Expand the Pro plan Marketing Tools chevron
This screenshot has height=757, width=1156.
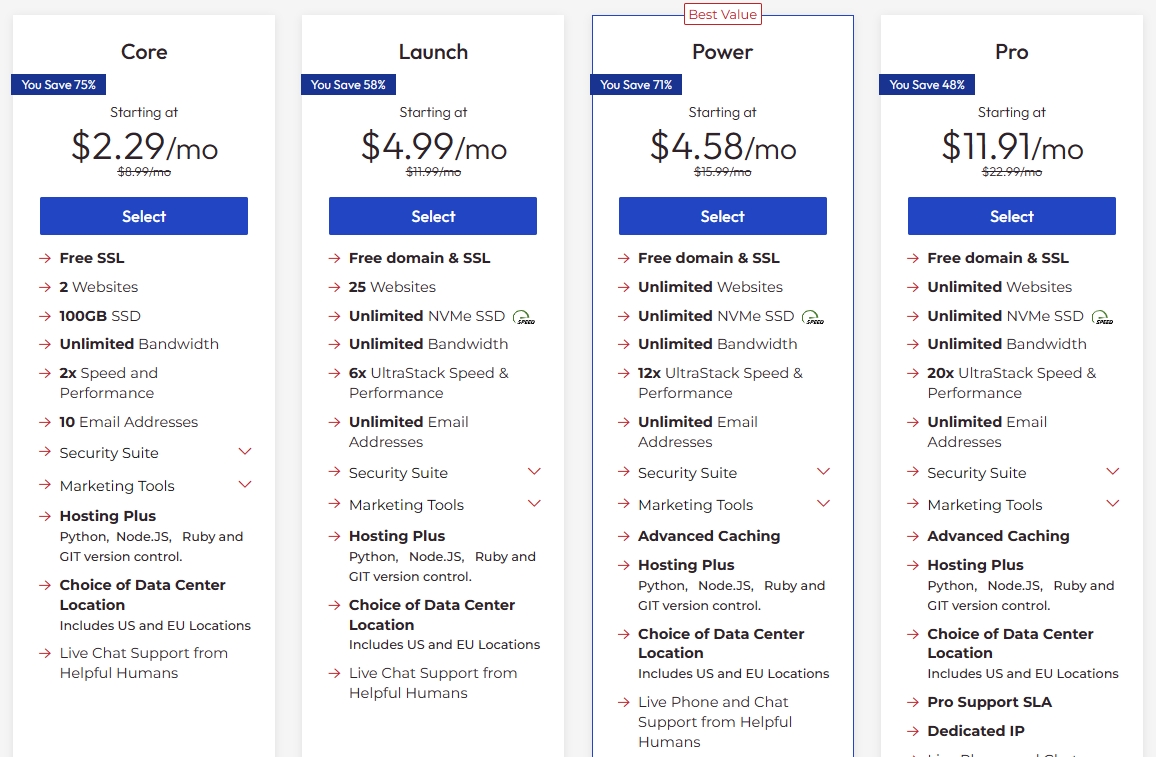1112,504
